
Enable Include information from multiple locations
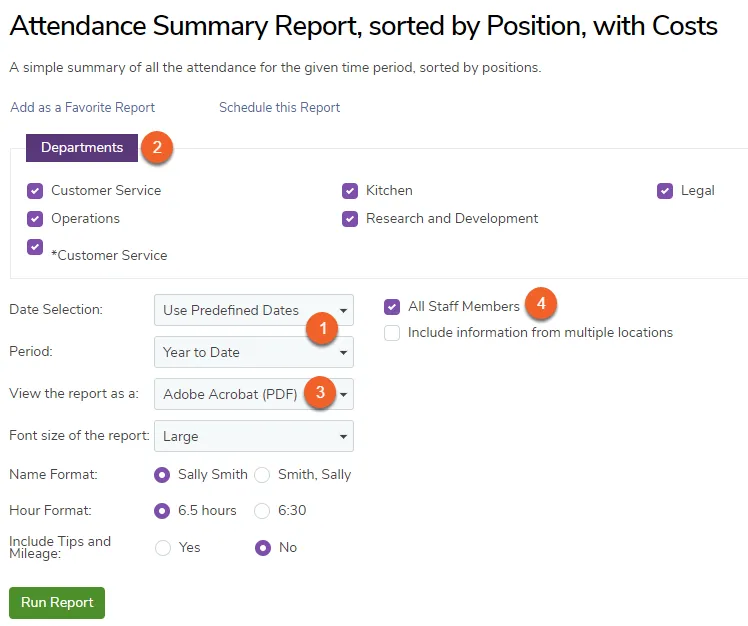pyautogui.click(x=392, y=333)
